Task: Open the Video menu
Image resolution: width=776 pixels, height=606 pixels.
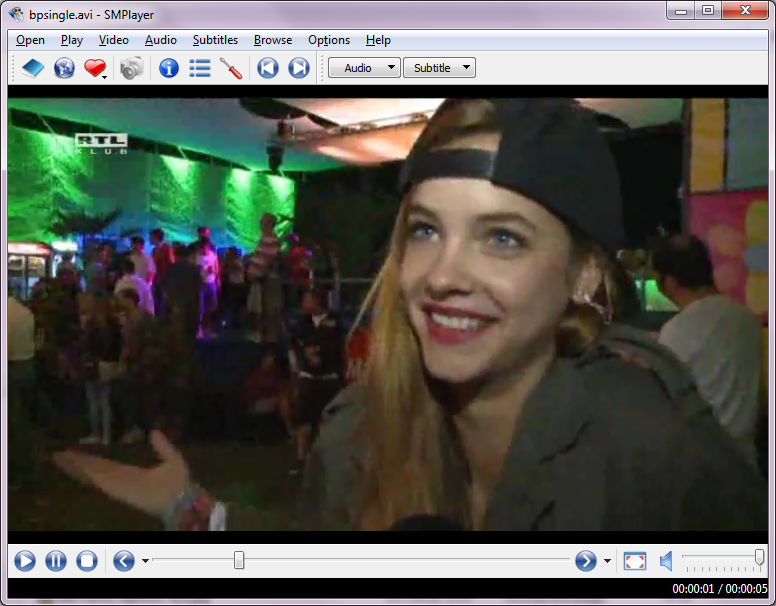Action: 113,40
